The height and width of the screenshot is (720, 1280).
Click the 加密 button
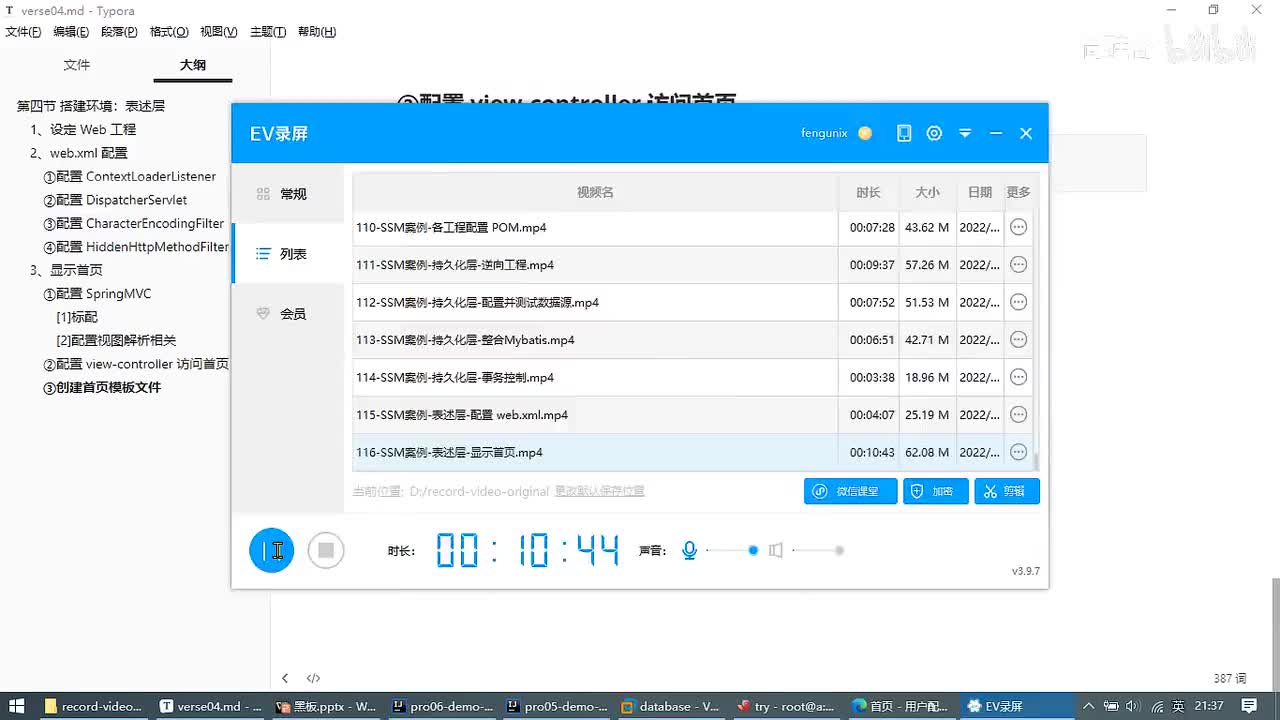coord(935,491)
